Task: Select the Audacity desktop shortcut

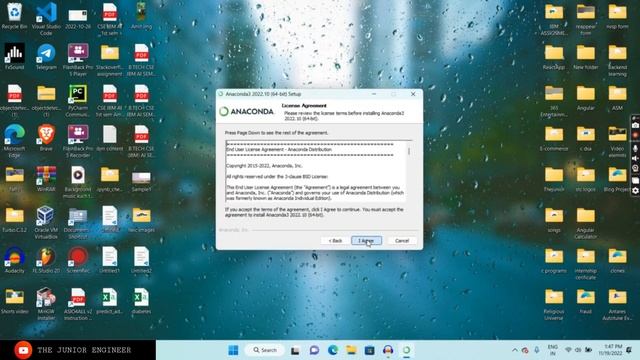Action: [x=14, y=260]
